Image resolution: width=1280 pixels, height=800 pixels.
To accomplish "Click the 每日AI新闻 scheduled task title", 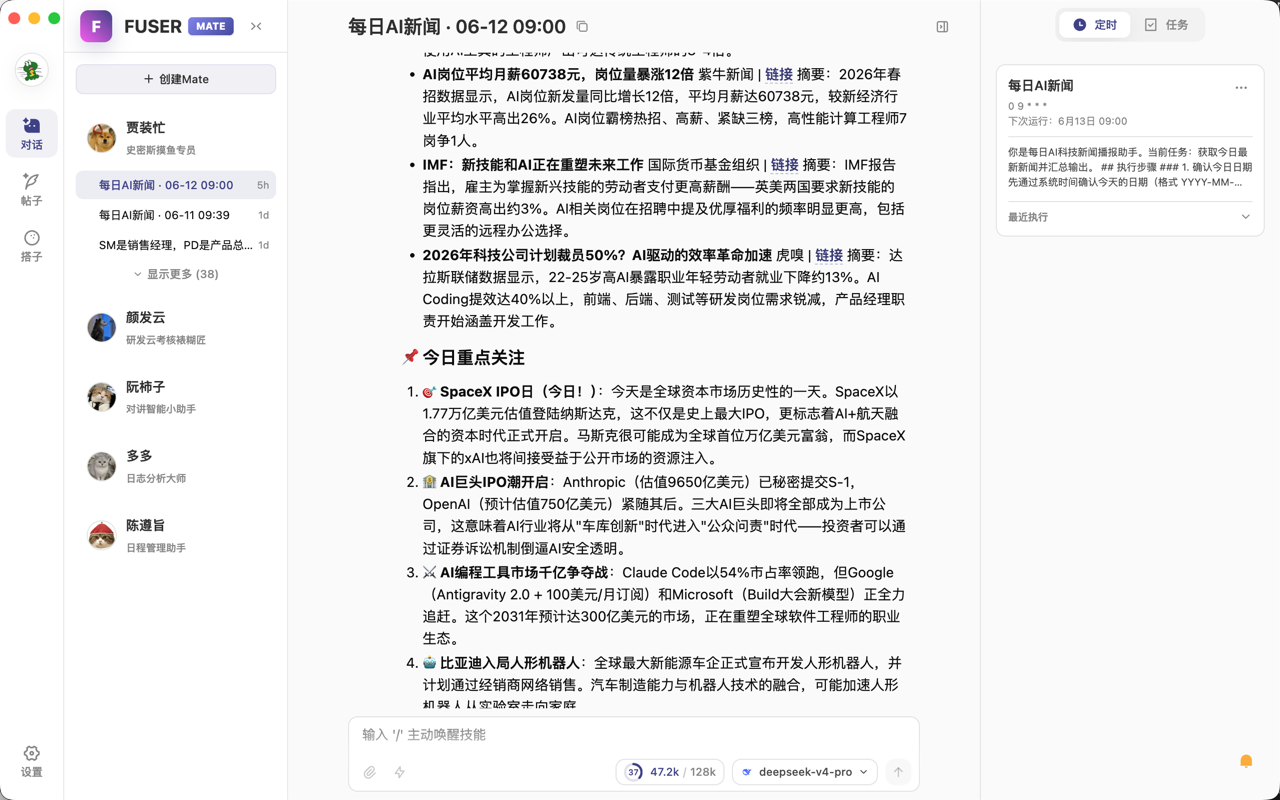I will click(x=1040, y=86).
